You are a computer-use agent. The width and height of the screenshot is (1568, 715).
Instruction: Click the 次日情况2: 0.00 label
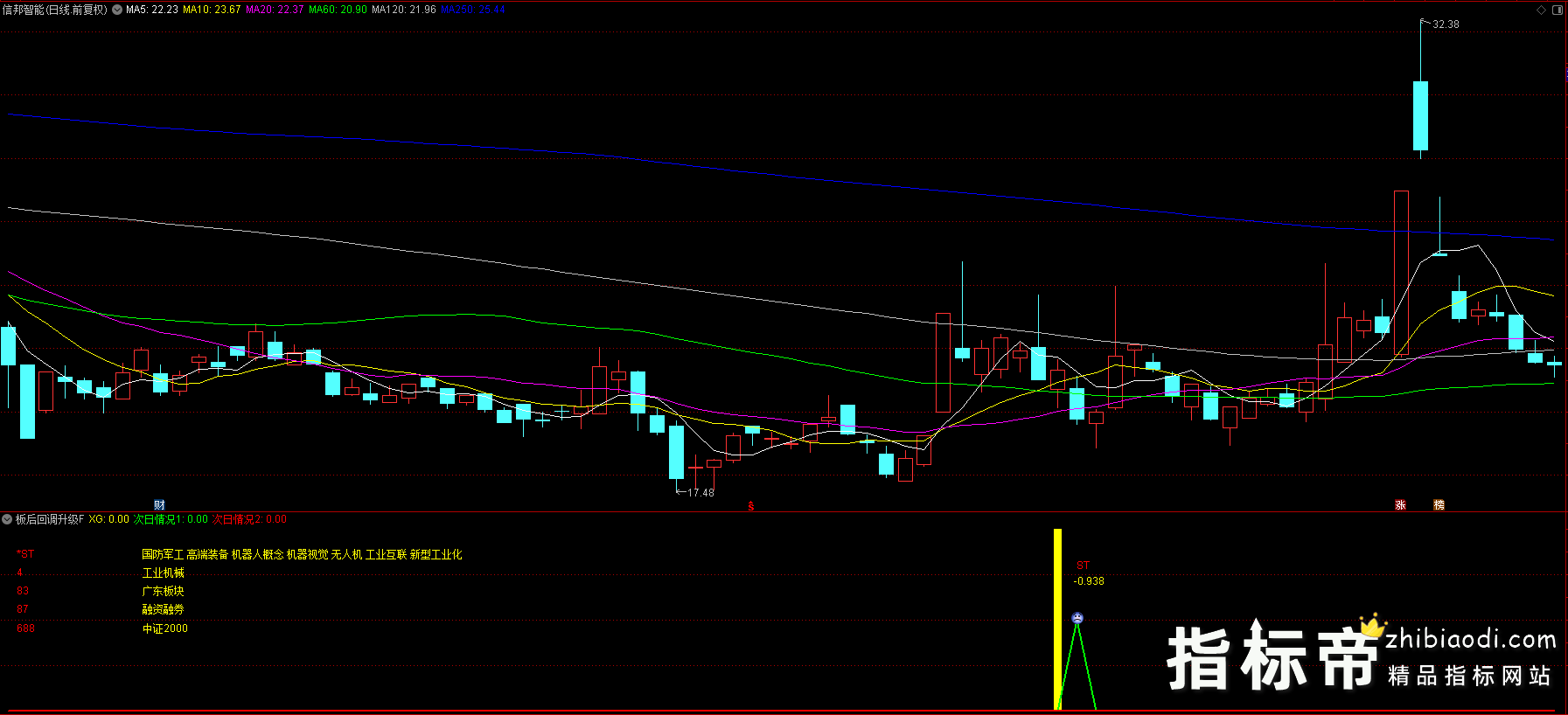(x=249, y=519)
